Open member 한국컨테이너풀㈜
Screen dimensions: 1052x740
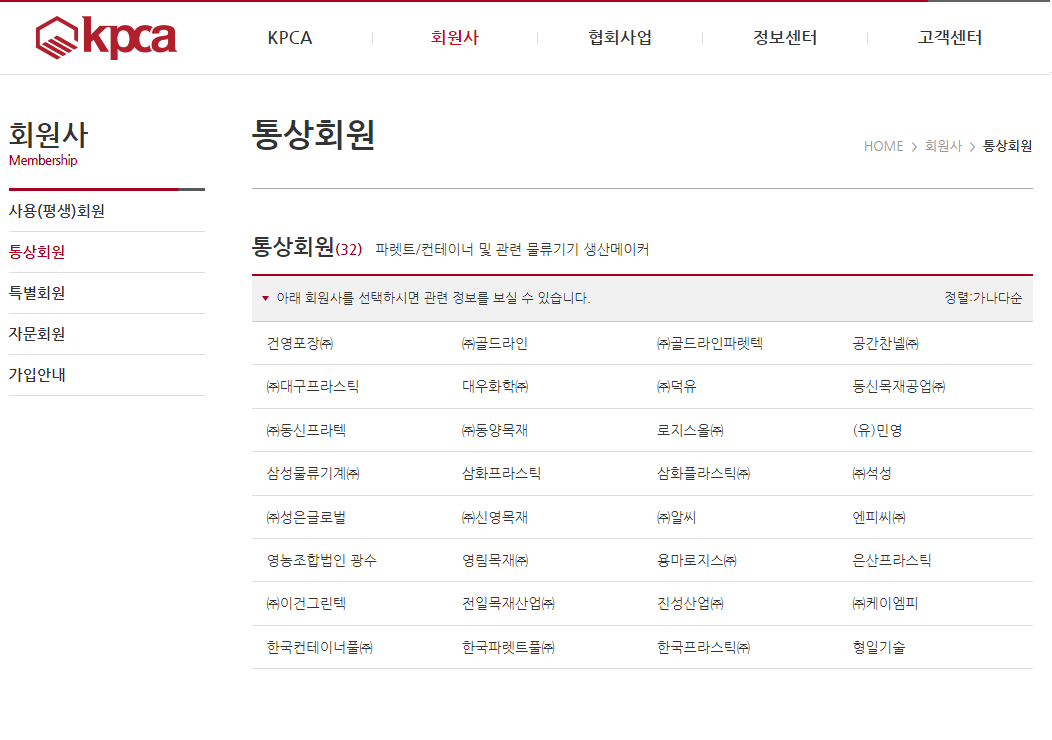pos(319,647)
